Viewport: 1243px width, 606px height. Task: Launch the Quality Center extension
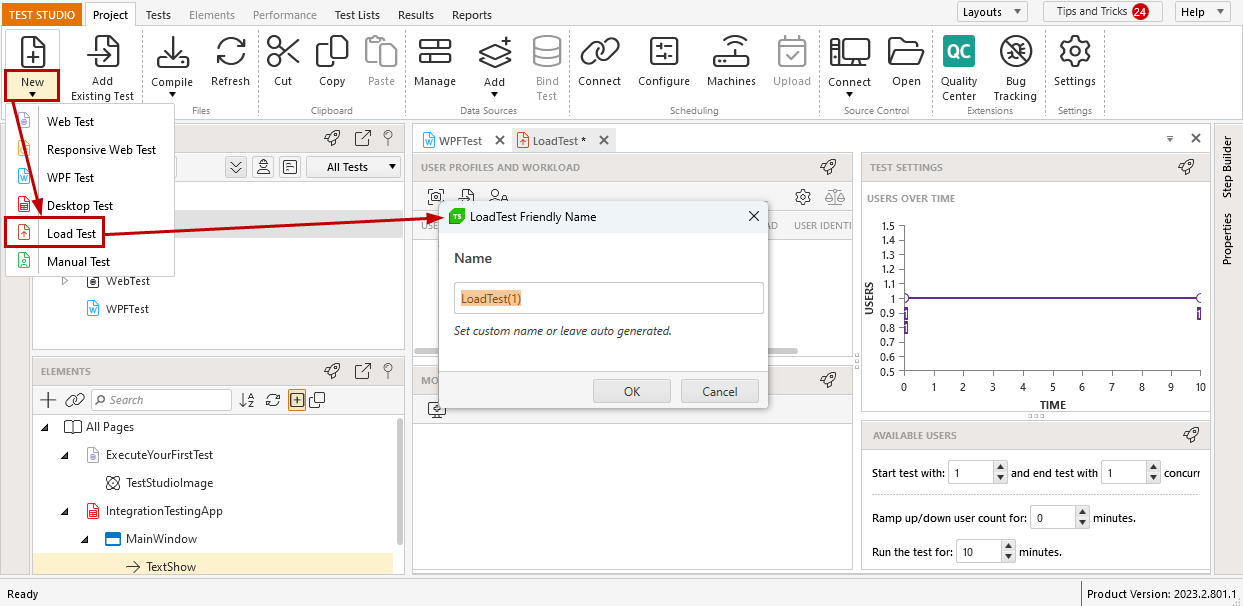tap(959, 67)
